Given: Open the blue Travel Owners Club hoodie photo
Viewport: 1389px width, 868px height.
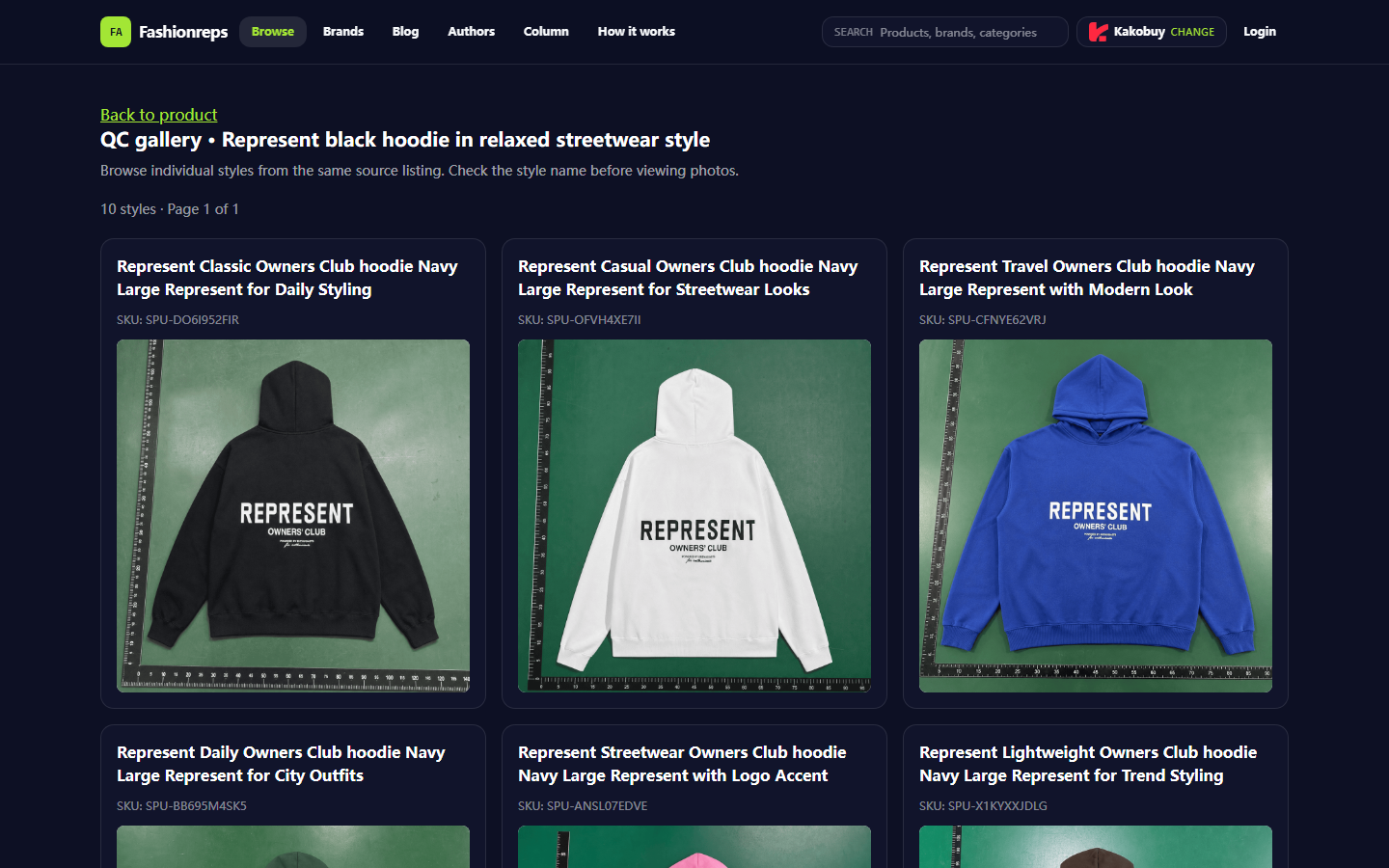Looking at the screenshot, I should [x=1096, y=516].
